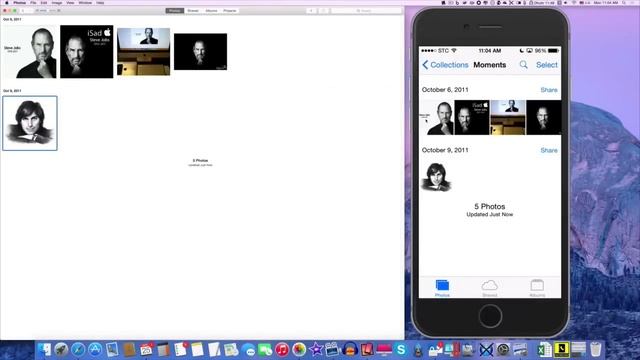Click the Spotlight search icon in the menu bar

[624, 3]
